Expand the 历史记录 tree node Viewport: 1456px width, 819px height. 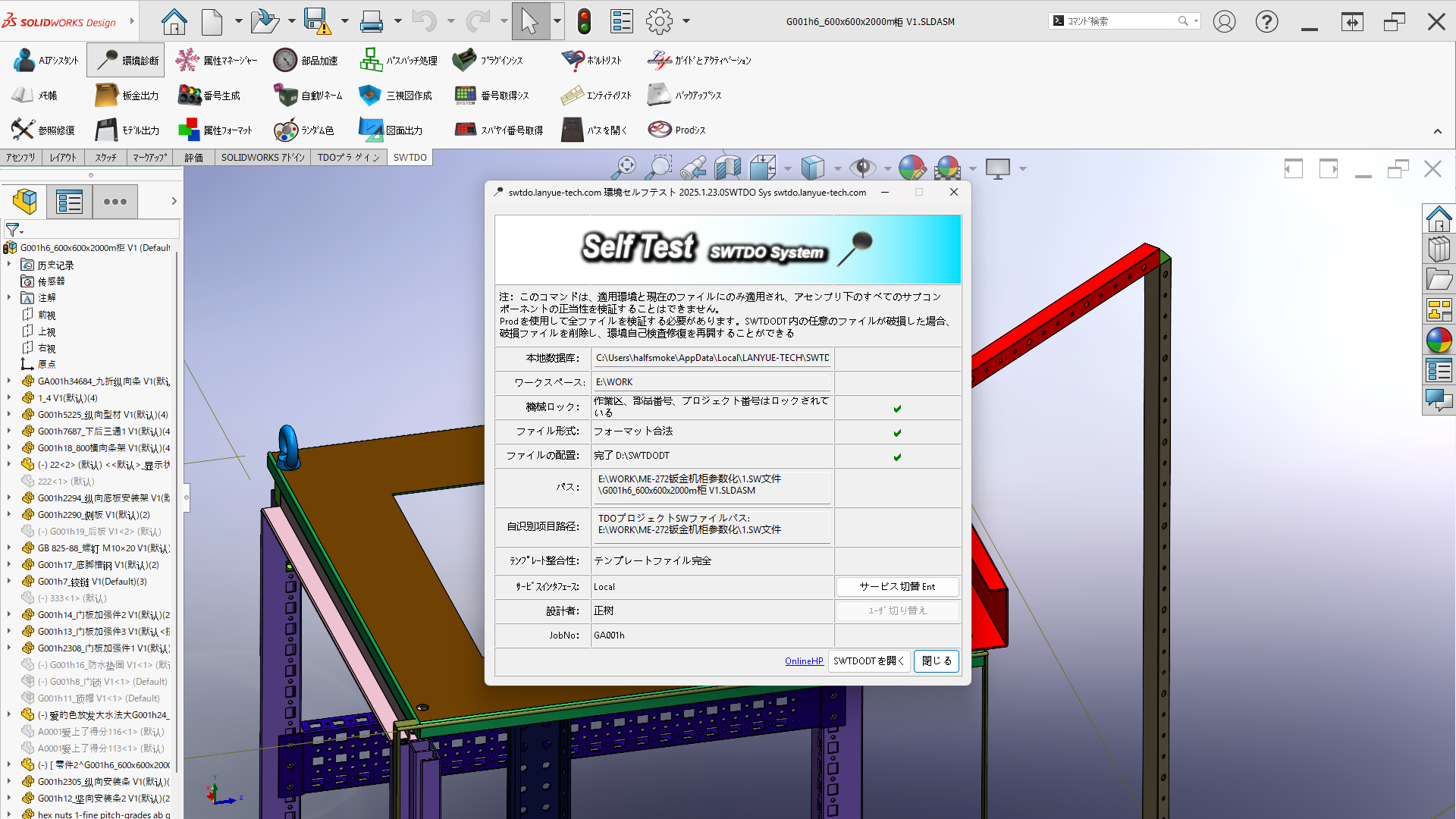coord(9,265)
